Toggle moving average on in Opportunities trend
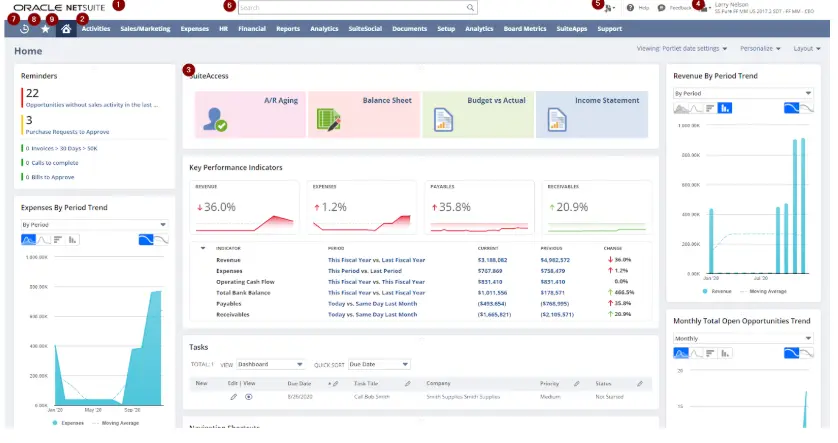This screenshot has height=443, width=838. pyautogui.click(x=792, y=353)
